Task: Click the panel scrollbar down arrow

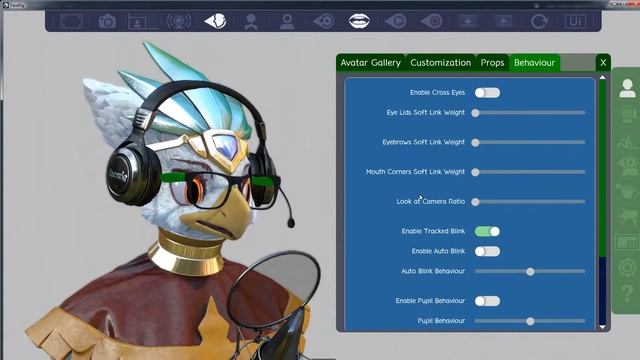Action: [x=602, y=327]
